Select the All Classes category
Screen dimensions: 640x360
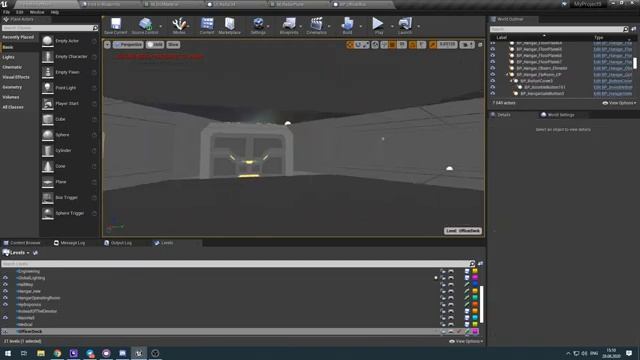(13, 107)
